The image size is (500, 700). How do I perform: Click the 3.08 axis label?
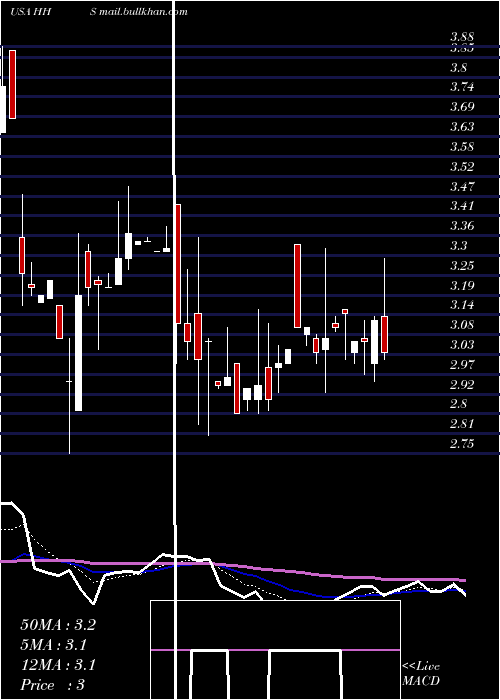point(462,325)
